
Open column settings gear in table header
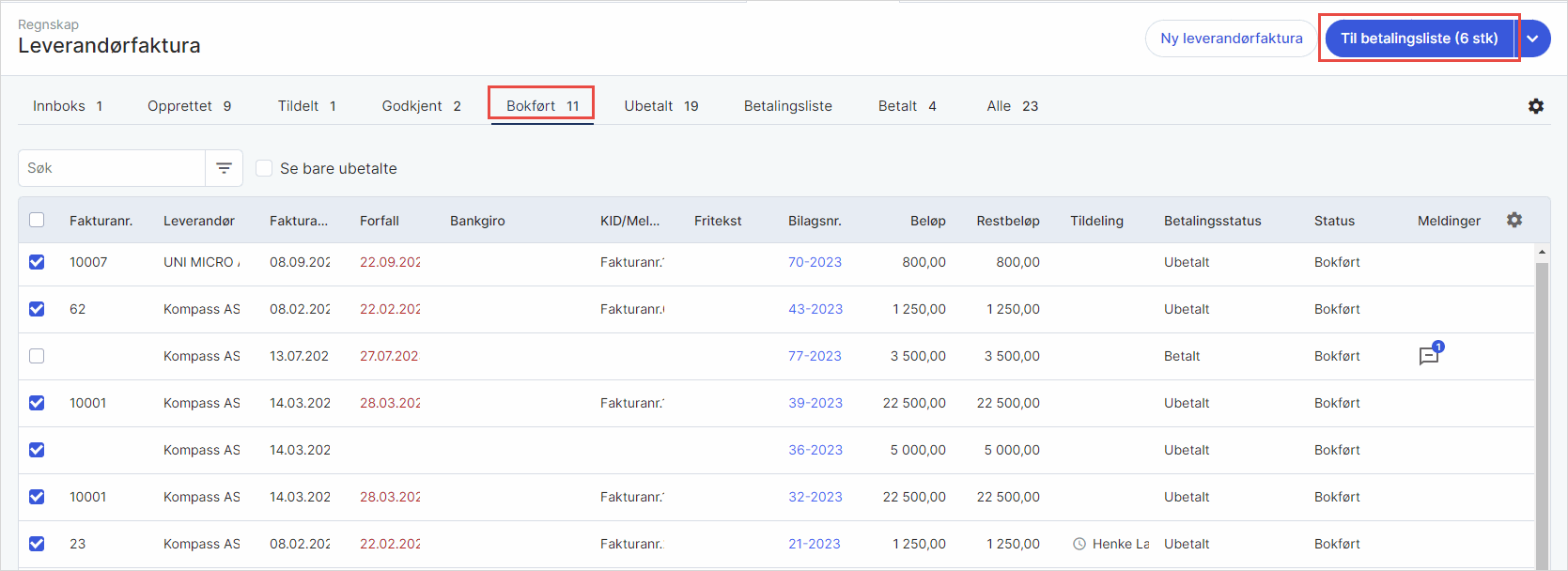[x=1514, y=220]
